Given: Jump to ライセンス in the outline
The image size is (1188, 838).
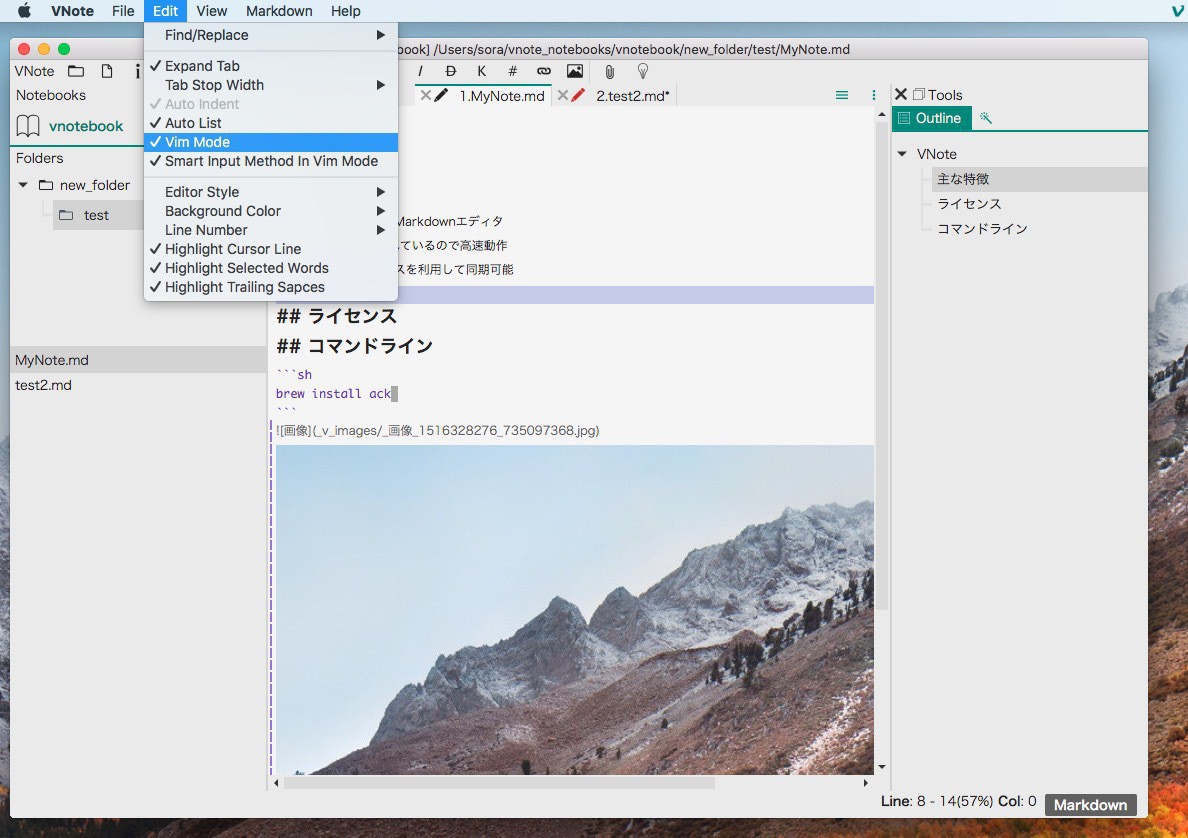Looking at the screenshot, I should pyautogui.click(x=968, y=204).
